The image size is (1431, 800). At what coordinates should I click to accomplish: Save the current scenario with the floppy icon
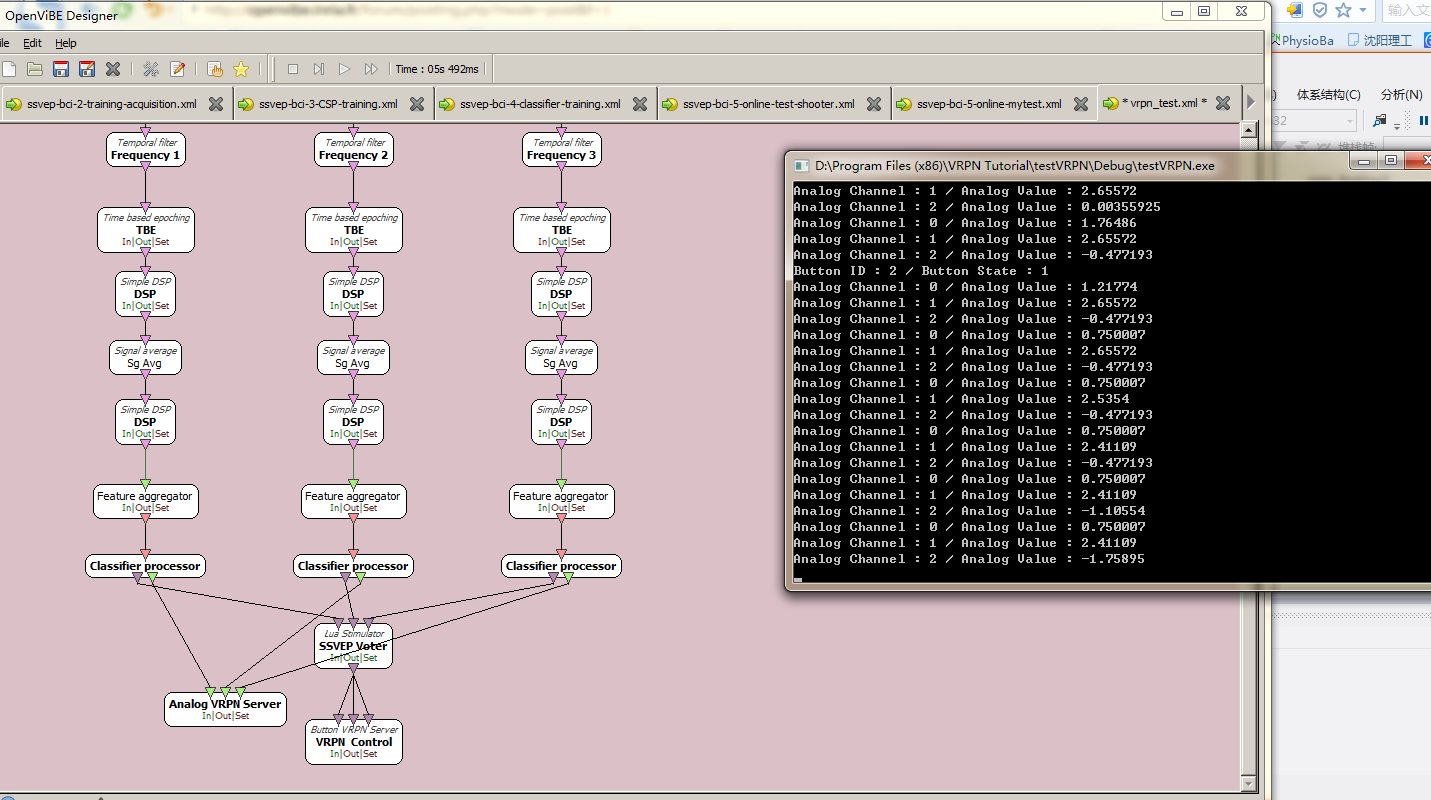[61, 69]
